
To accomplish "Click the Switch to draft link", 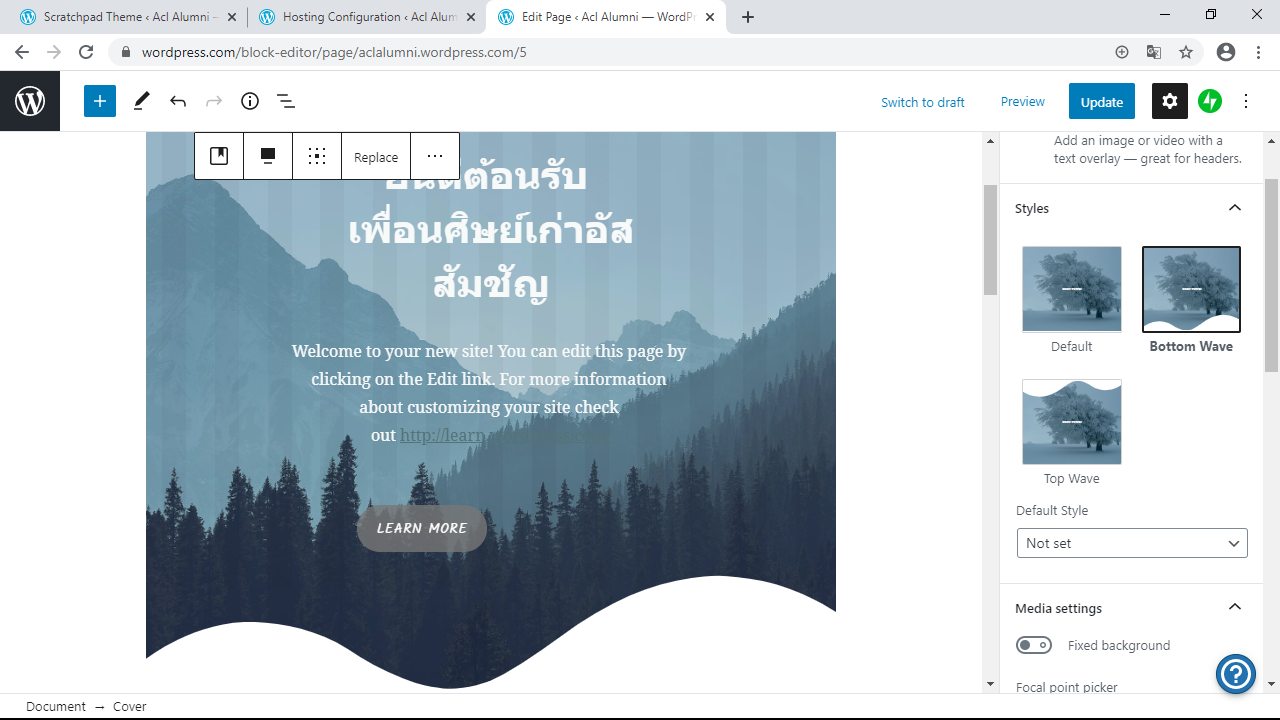I will coord(922,102).
